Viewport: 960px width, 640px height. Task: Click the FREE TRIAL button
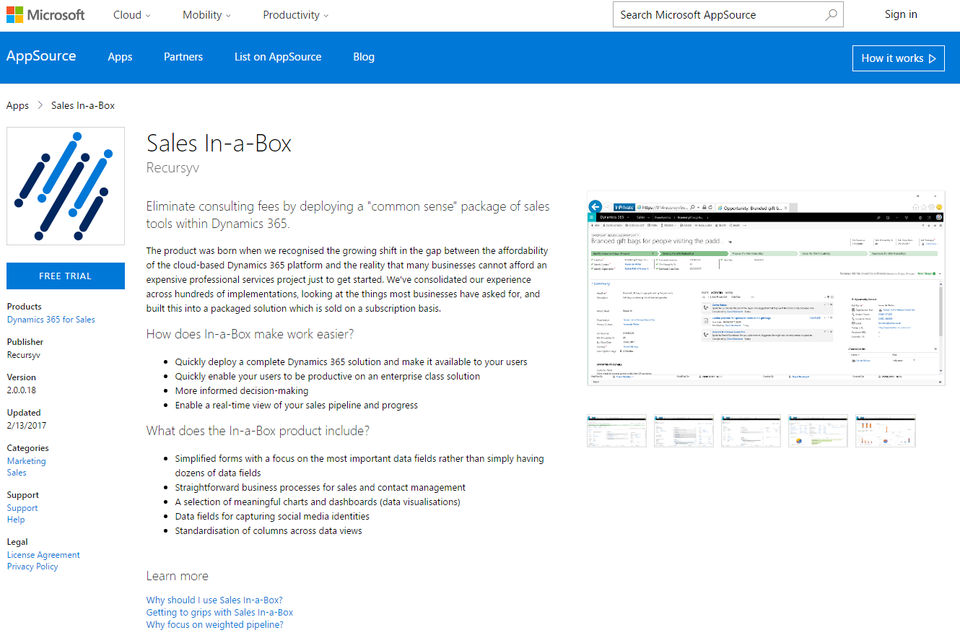66,276
